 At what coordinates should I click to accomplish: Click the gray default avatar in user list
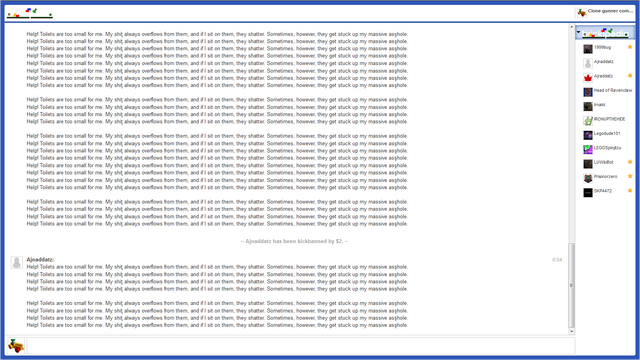pyautogui.click(x=588, y=63)
